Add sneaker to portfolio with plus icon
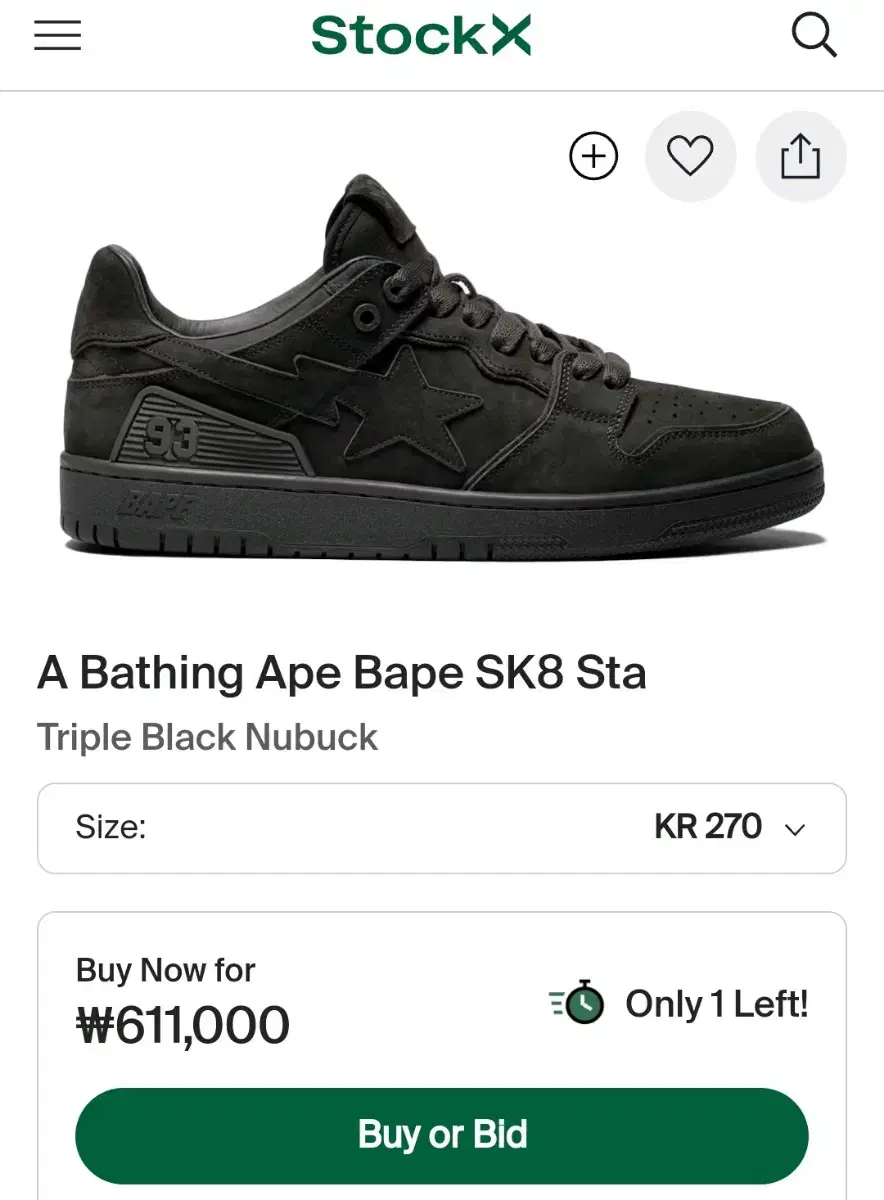 pyautogui.click(x=594, y=157)
